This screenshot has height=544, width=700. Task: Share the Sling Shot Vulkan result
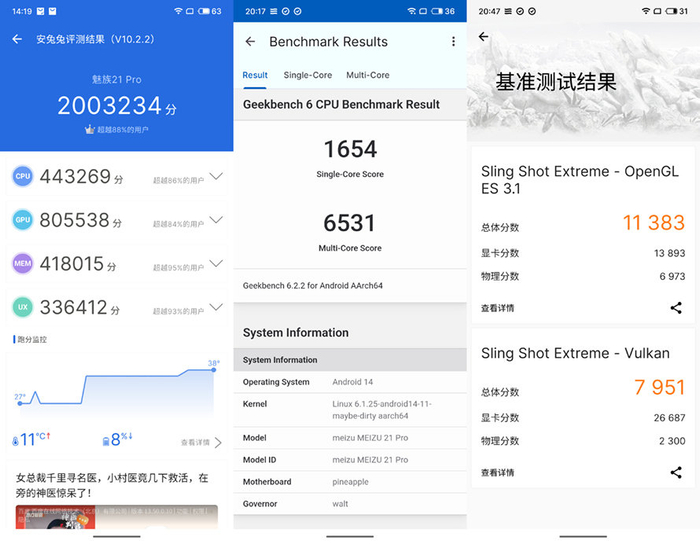[x=676, y=472]
